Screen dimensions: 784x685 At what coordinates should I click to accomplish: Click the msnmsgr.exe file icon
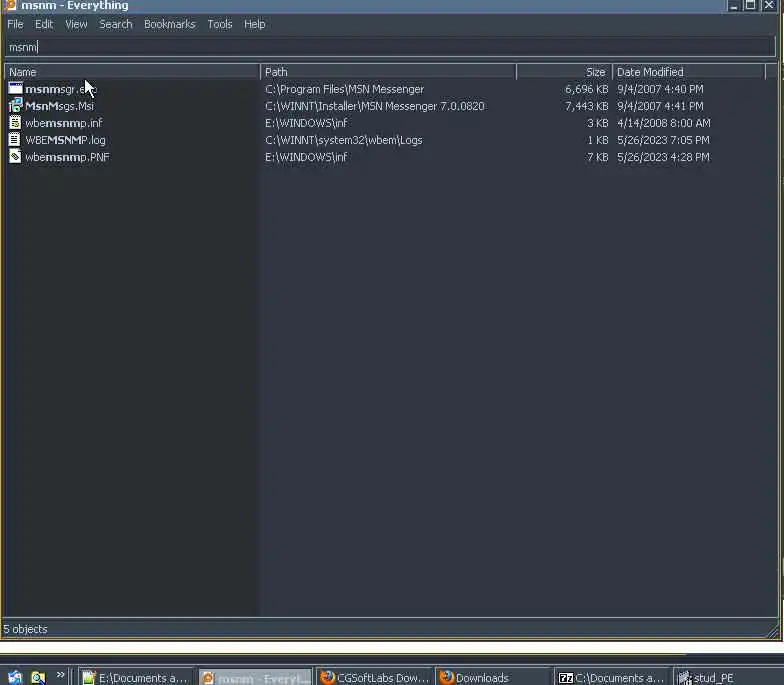16,88
